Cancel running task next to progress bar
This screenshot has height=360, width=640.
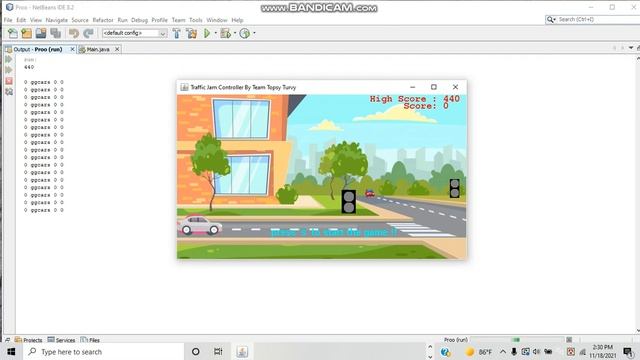click(569, 340)
